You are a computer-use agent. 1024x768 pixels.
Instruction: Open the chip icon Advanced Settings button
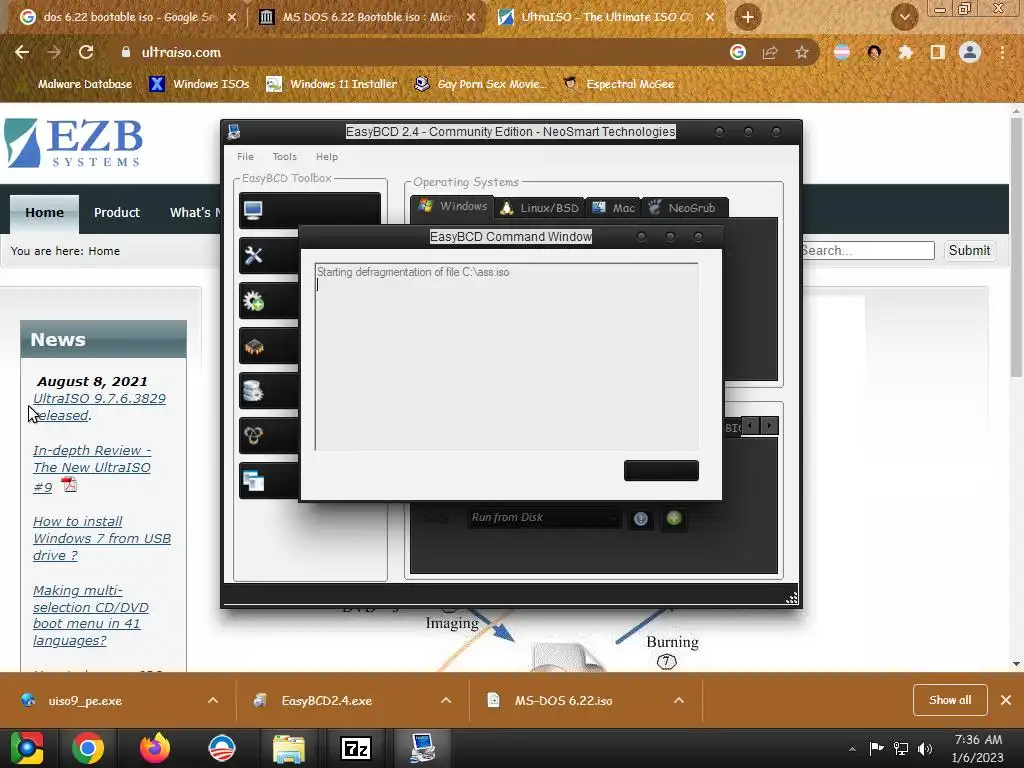point(269,346)
